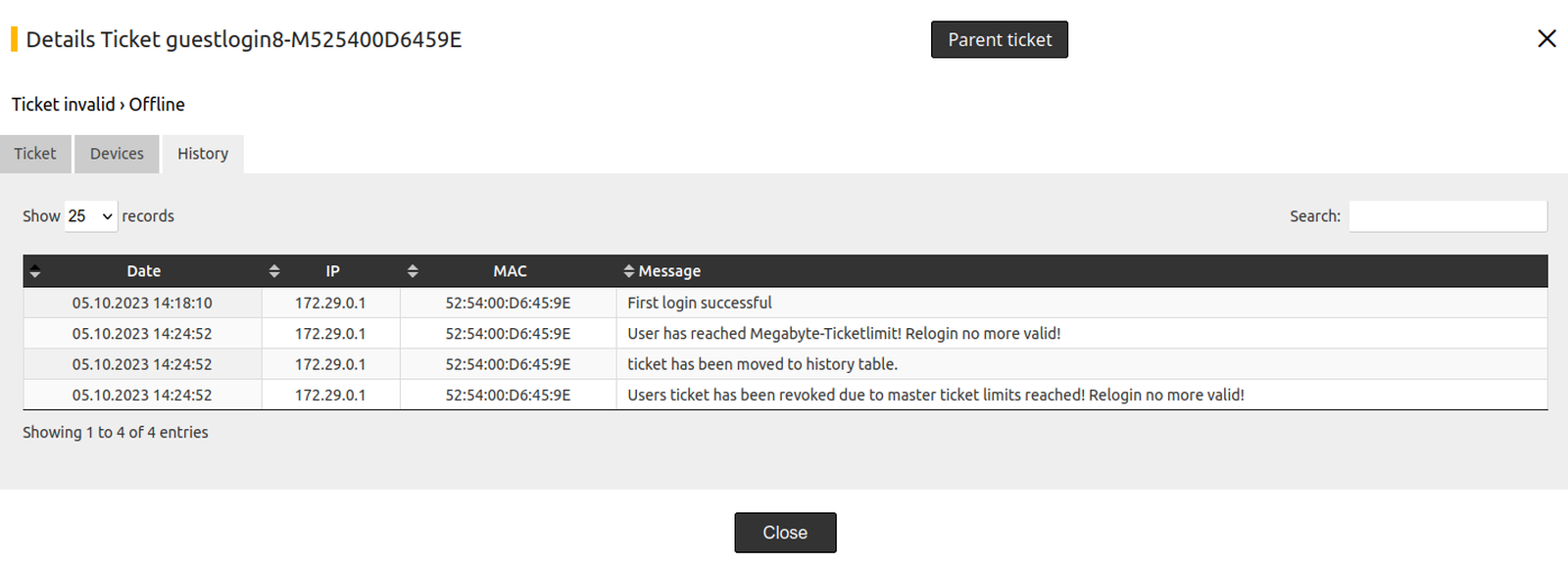Dismiss the dialog with the X

pos(1546,38)
